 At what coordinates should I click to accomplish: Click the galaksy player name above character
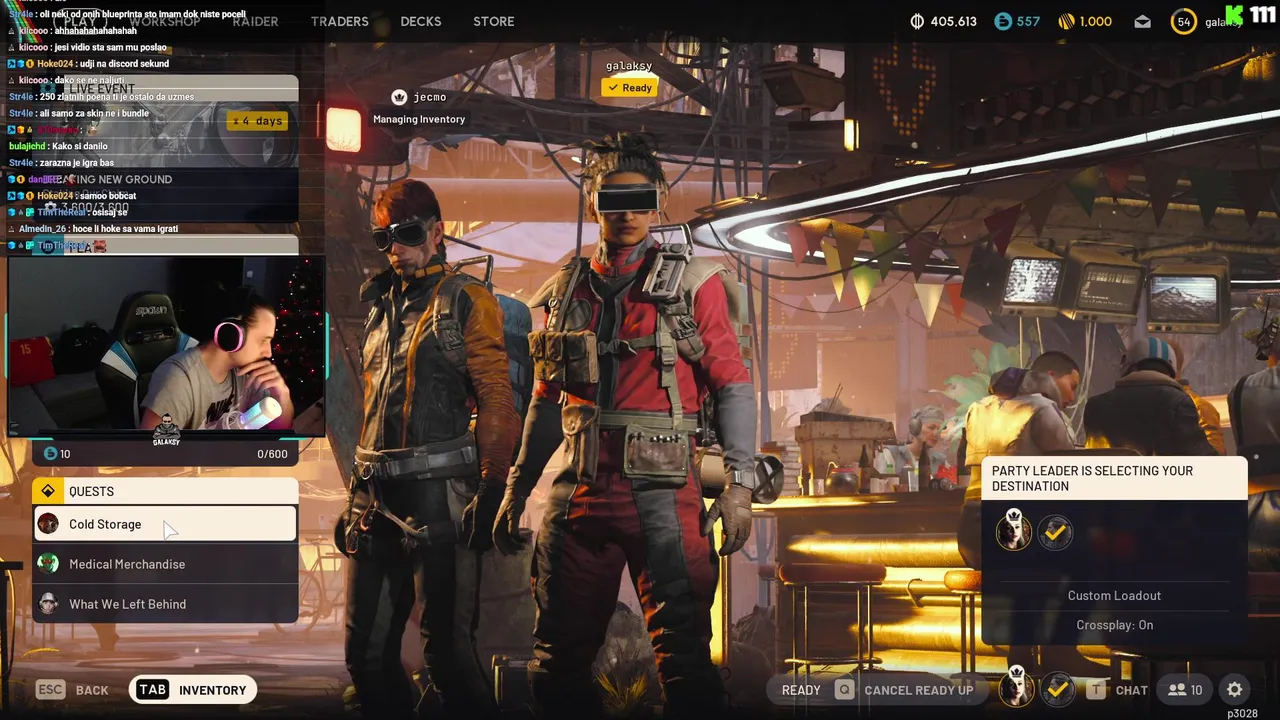pos(629,66)
